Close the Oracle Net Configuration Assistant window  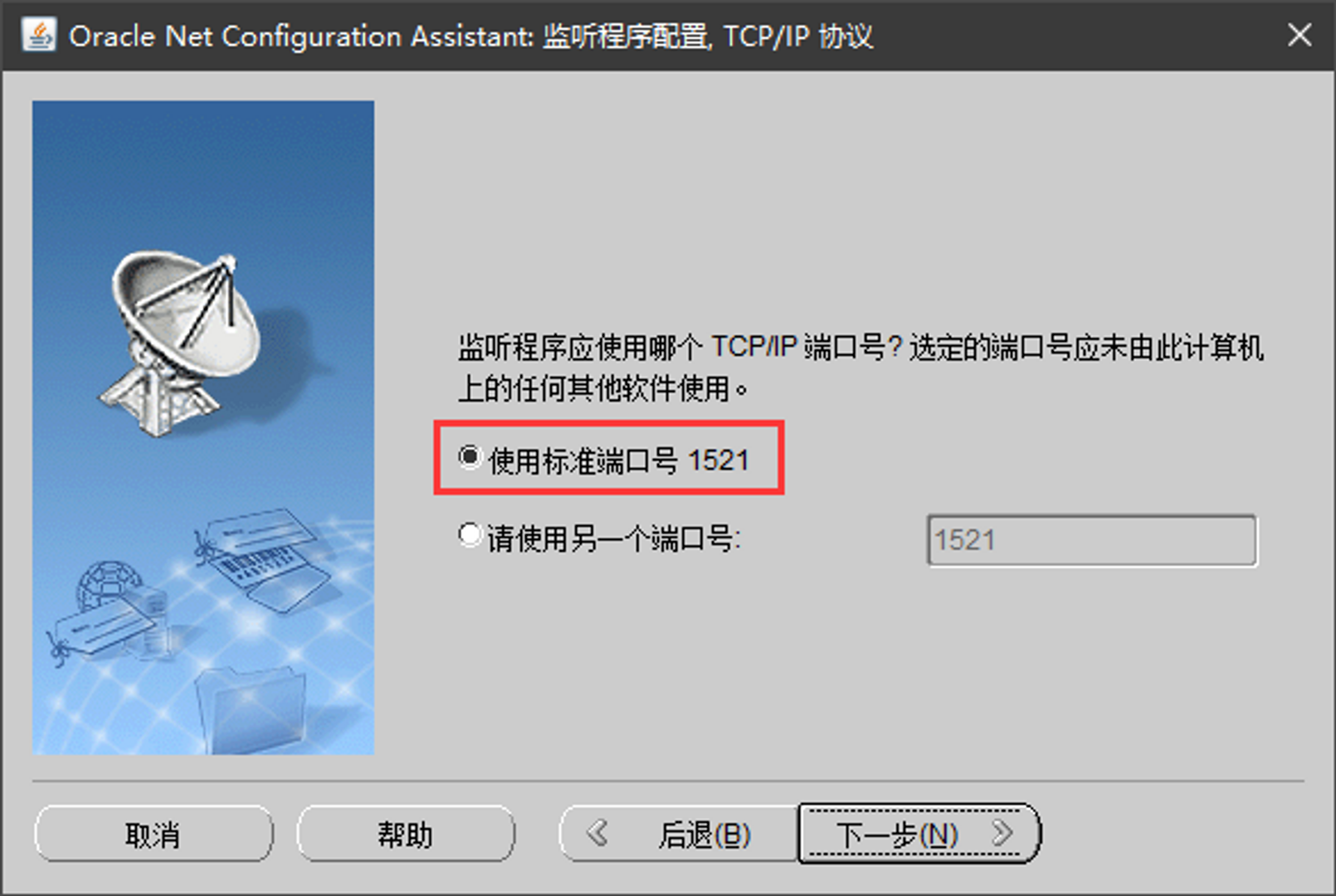1299,35
